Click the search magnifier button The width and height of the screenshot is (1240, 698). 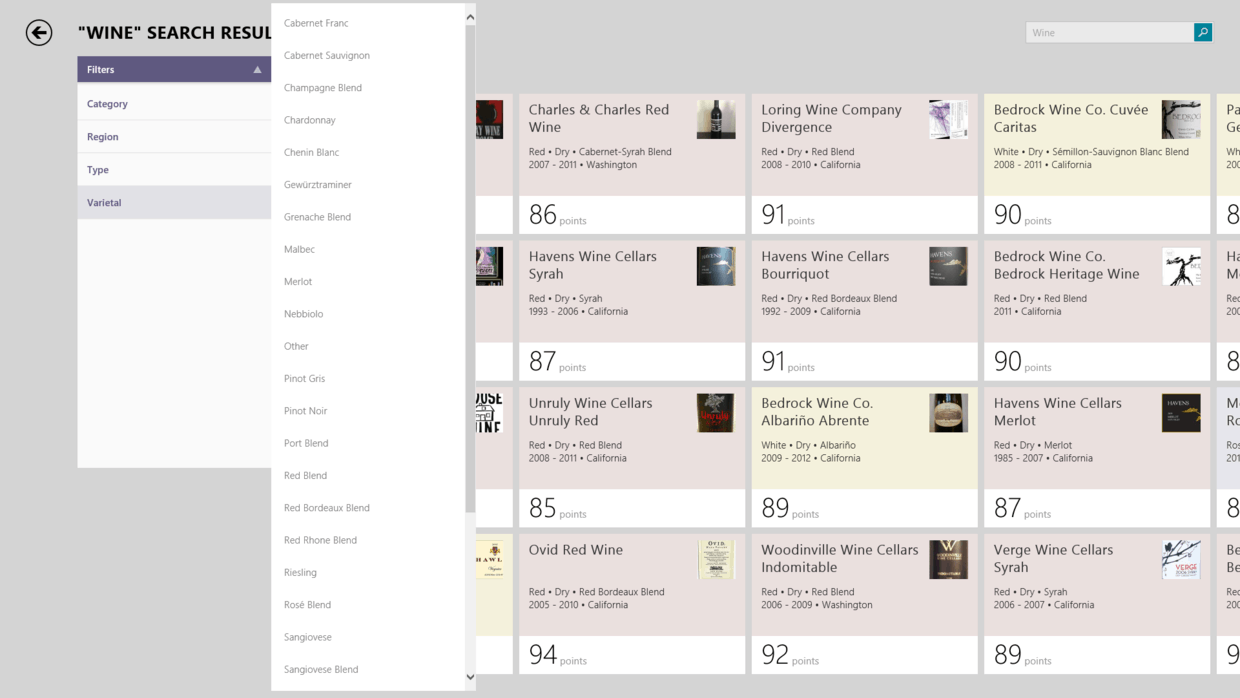(x=1203, y=33)
